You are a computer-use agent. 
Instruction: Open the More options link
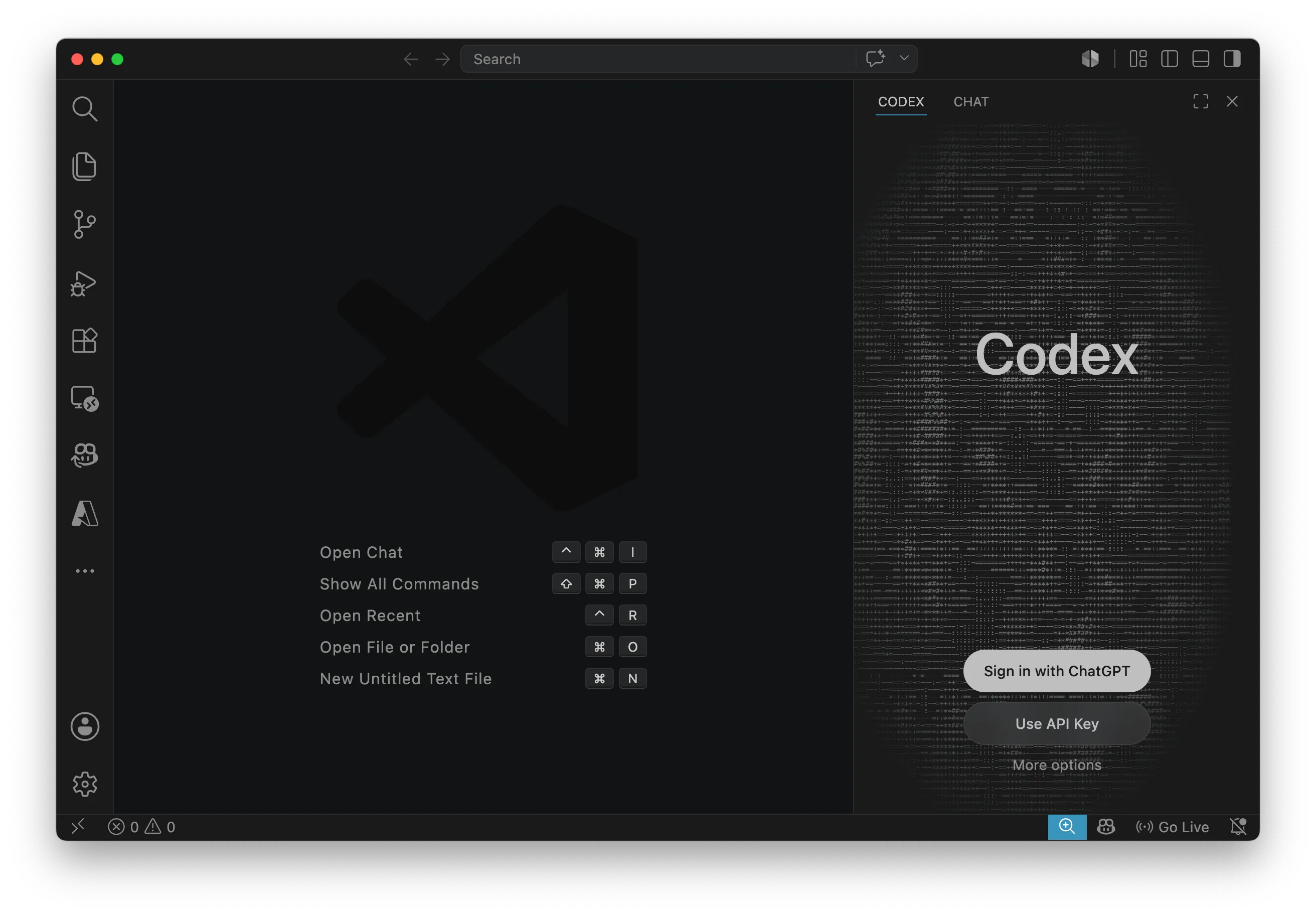click(1056, 765)
